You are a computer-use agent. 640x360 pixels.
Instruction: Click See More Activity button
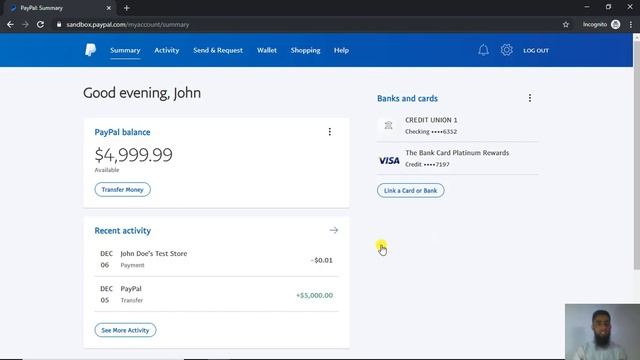125,330
